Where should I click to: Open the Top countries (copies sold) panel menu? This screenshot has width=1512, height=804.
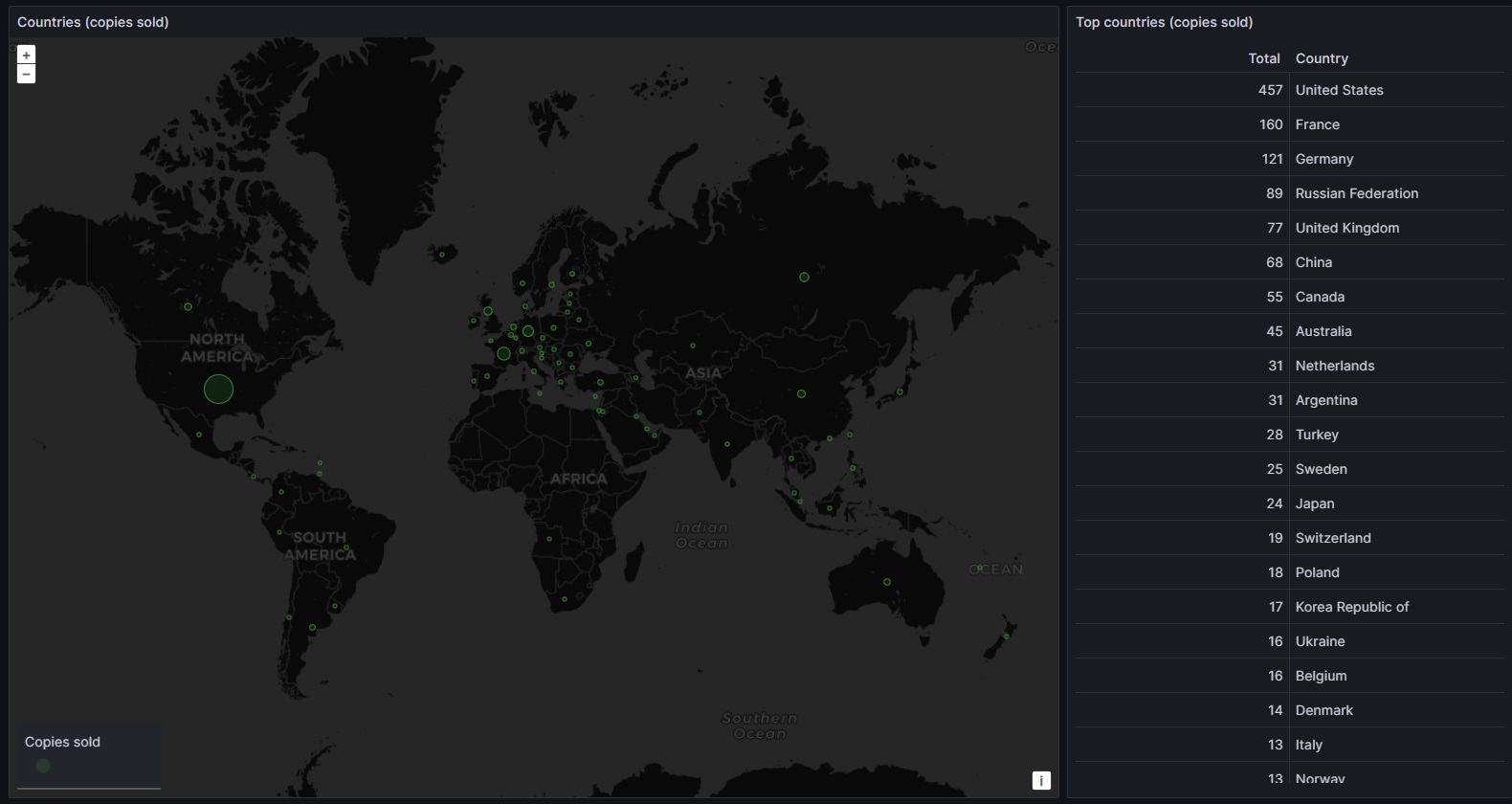[x=1164, y=22]
